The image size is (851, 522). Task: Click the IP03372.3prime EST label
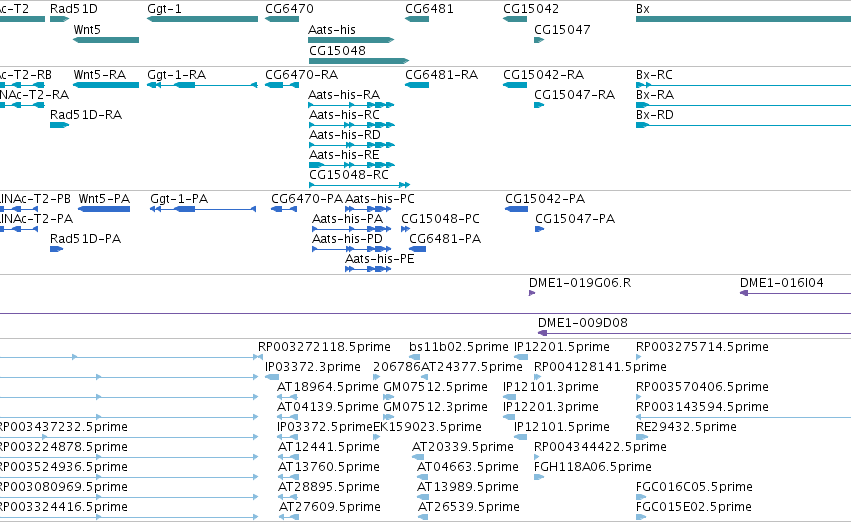click(313, 367)
